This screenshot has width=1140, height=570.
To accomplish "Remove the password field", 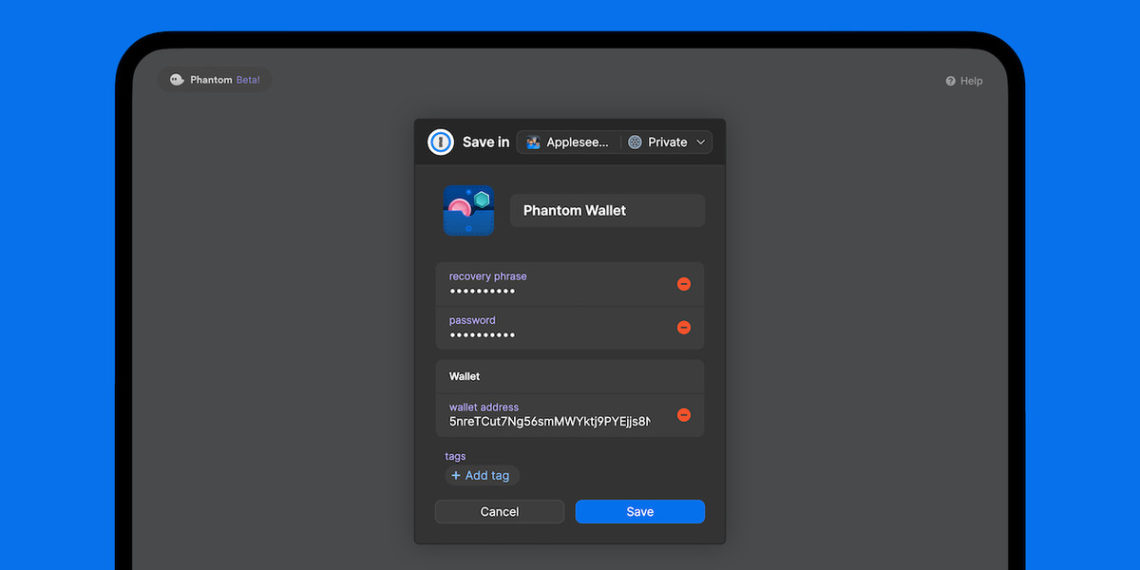I will (x=683, y=327).
